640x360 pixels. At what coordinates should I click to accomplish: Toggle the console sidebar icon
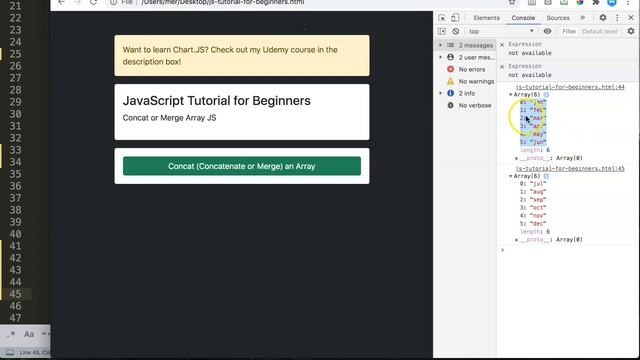click(442, 31)
